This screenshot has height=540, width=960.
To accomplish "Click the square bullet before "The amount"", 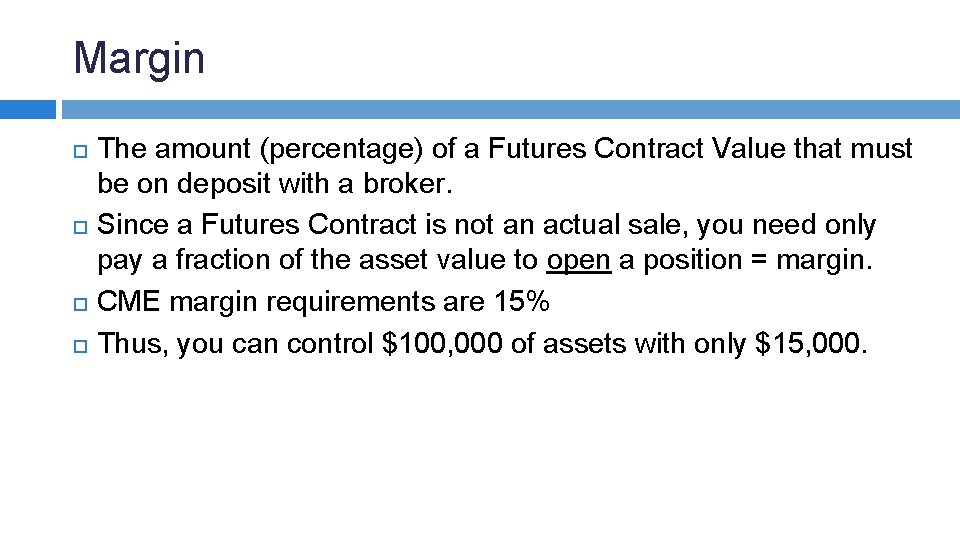I will click(80, 151).
